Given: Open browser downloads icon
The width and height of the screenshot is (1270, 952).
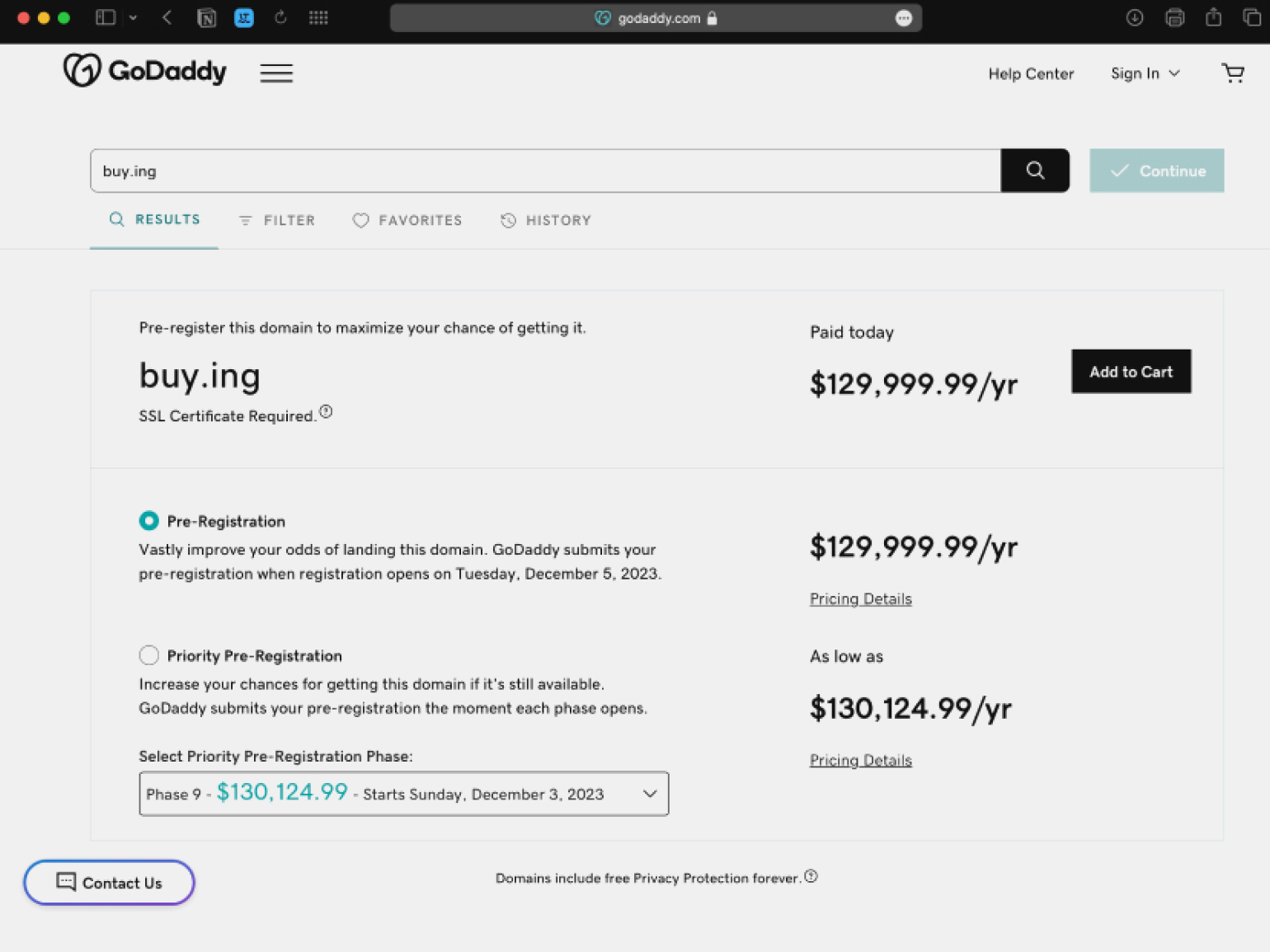Looking at the screenshot, I should point(1135,17).
